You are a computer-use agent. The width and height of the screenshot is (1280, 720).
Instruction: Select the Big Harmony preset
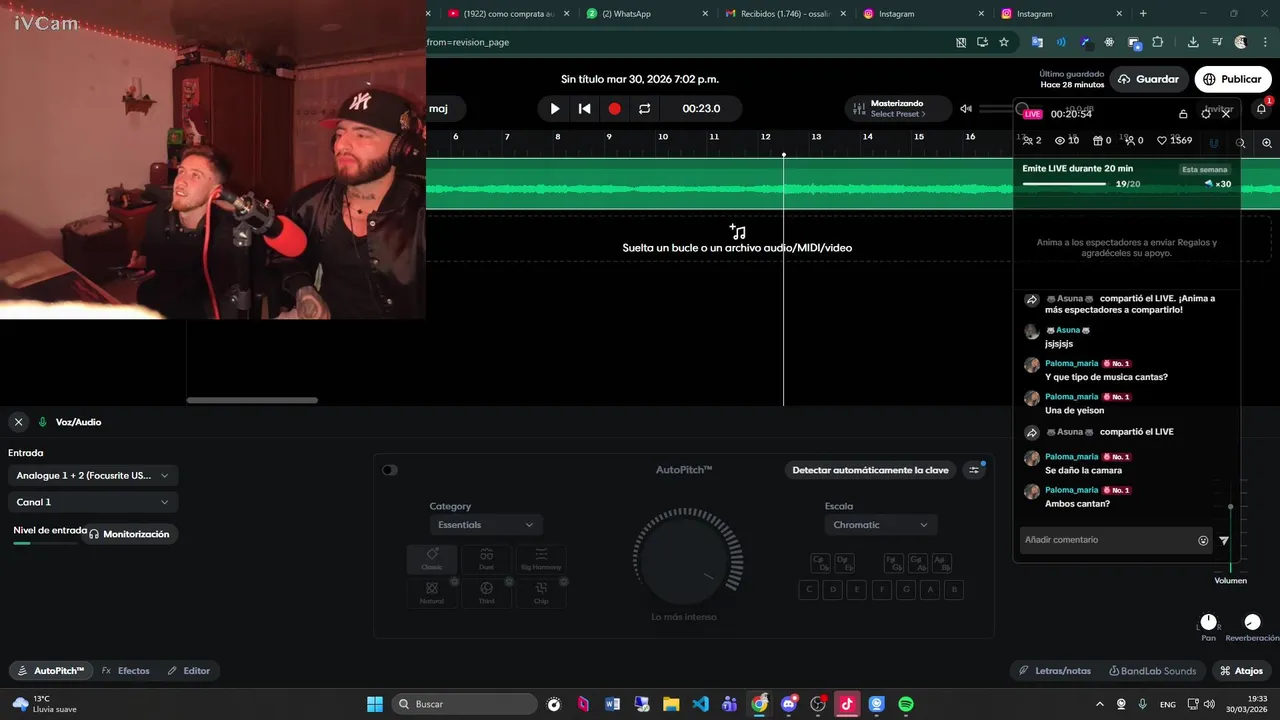(x=541, y=559)
